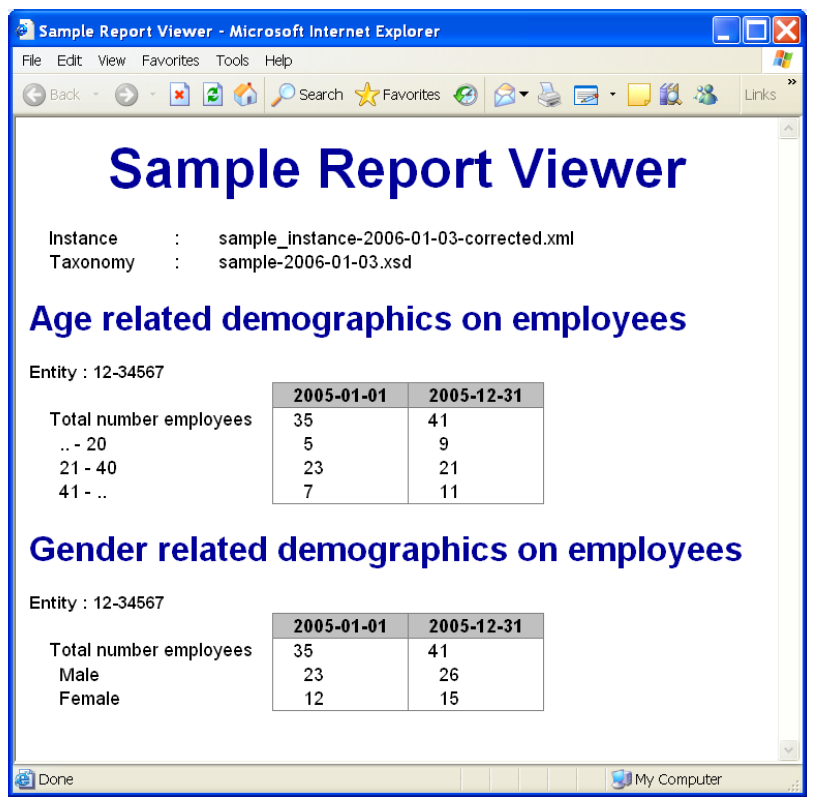Click the 2005-12-31 header in the gender table
This screenshot has height=807, width=818.
475,626
